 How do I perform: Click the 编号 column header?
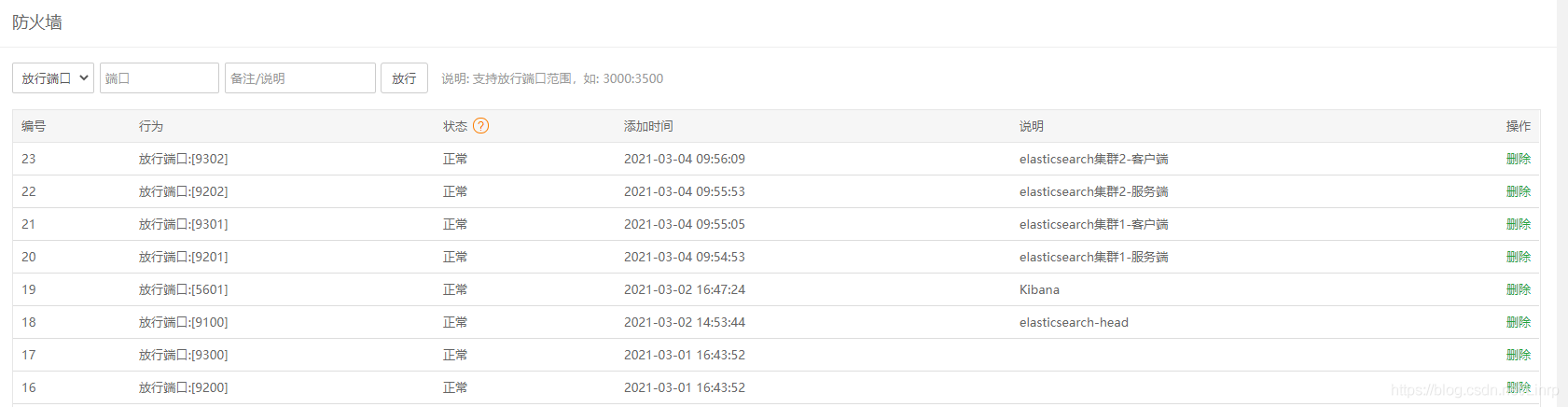[x=34, y=126]
